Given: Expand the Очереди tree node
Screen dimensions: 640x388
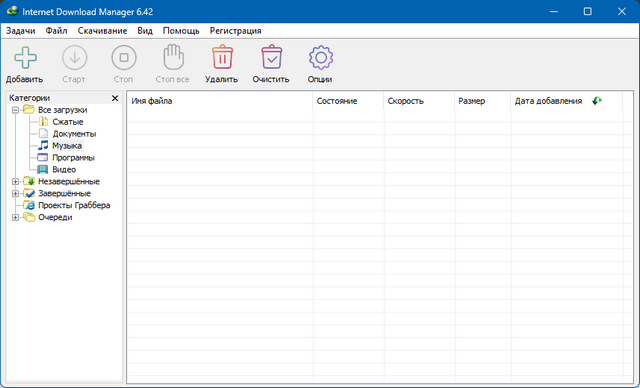Looking at the screenshot, I should point(16,217).
